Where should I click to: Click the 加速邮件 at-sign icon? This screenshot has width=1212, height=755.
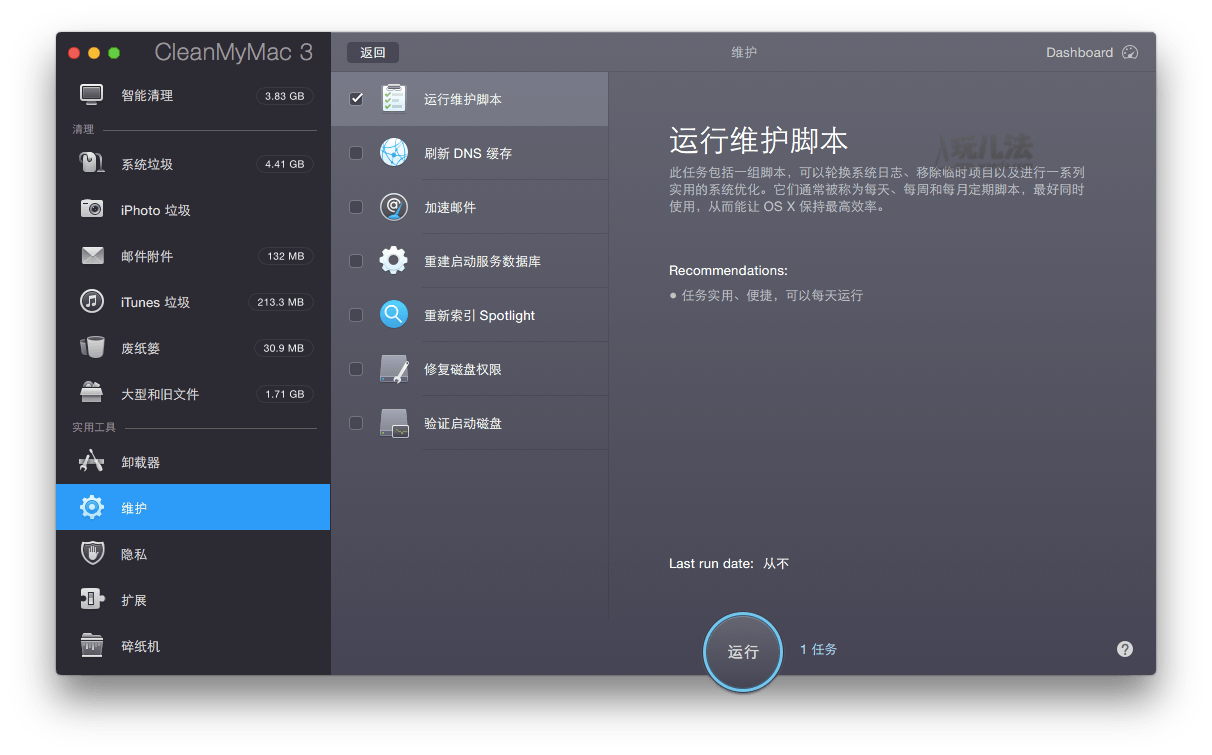(x=394, y=207)
